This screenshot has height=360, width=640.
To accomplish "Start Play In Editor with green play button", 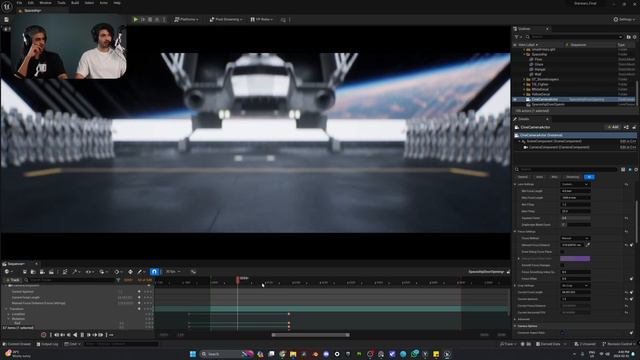I will 136,19.
